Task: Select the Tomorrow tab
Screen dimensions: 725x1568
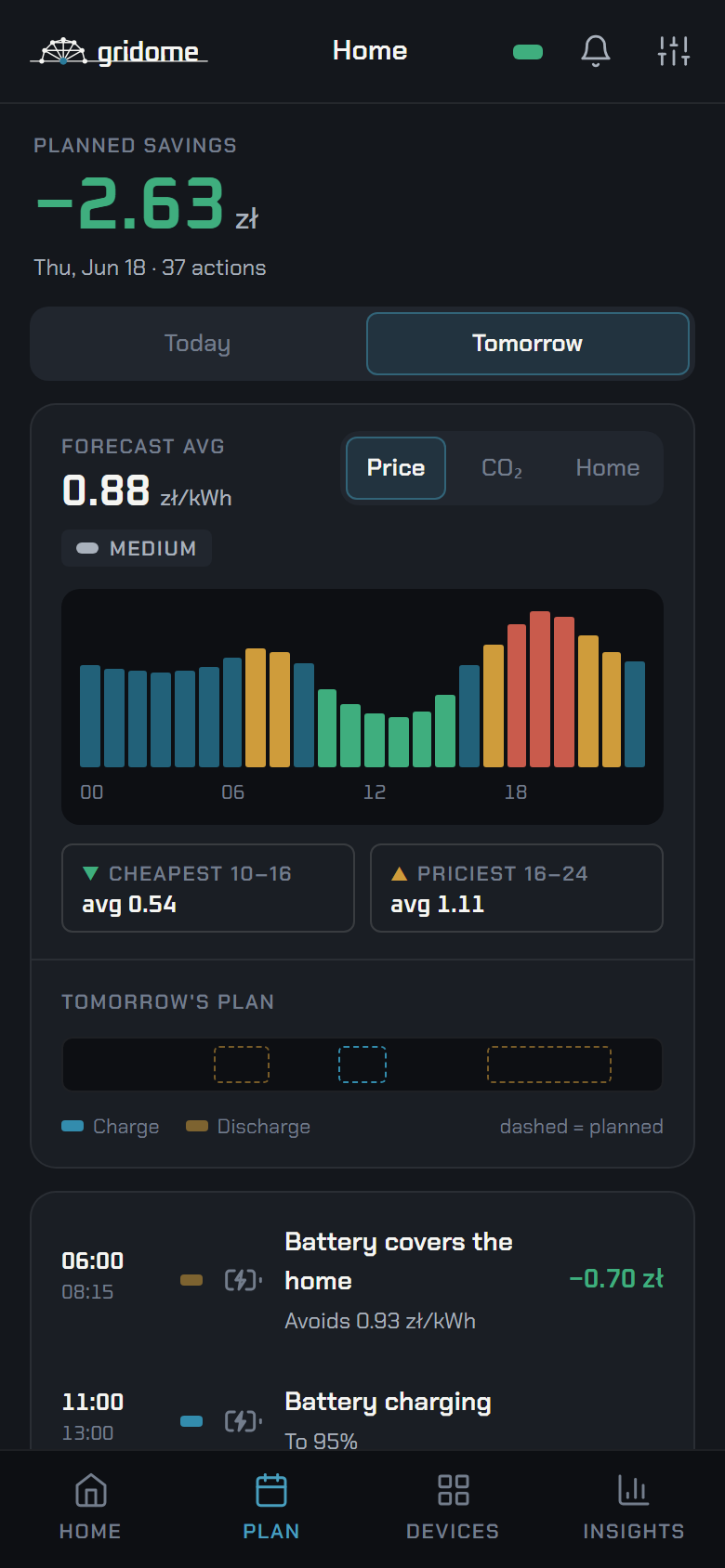Action: (528, 344)
